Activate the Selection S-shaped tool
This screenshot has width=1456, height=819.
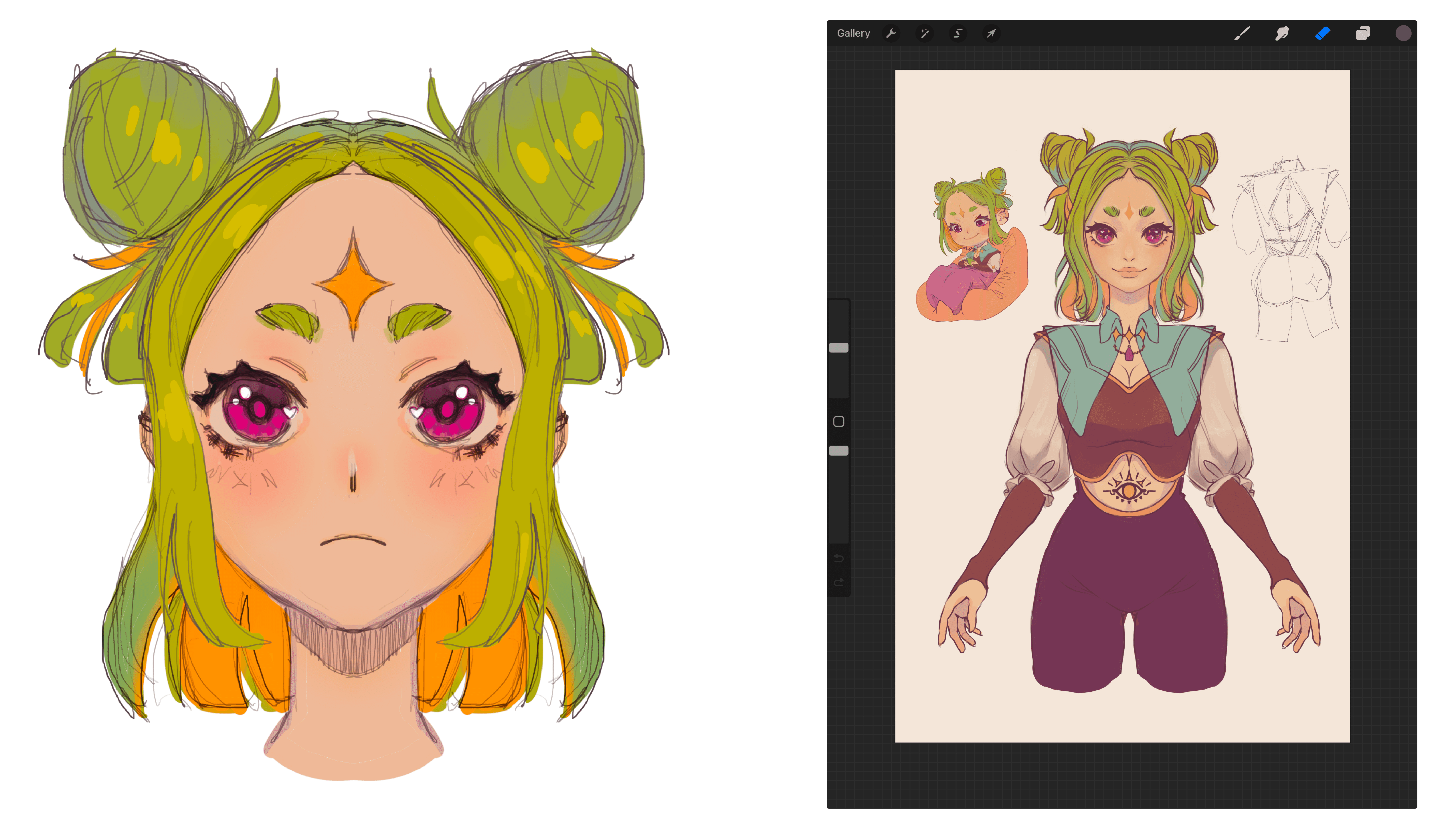(x=958, y=33)
